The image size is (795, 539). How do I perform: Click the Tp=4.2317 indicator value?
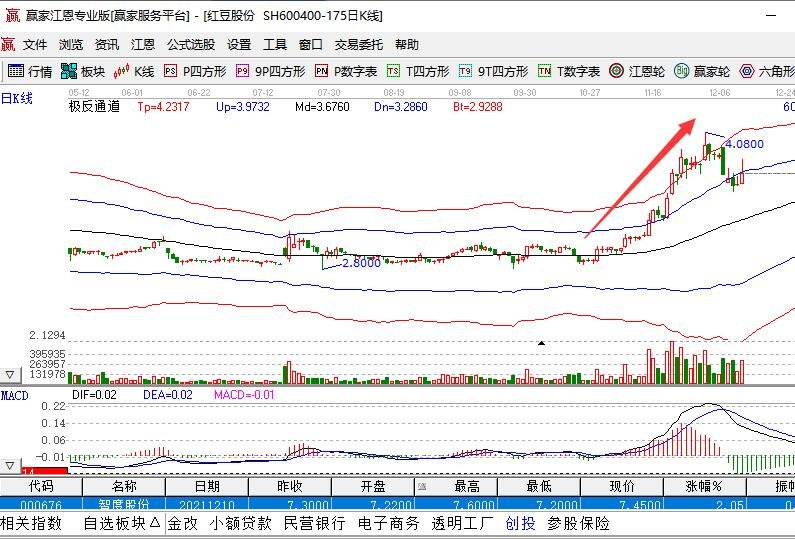coord(163,106)
